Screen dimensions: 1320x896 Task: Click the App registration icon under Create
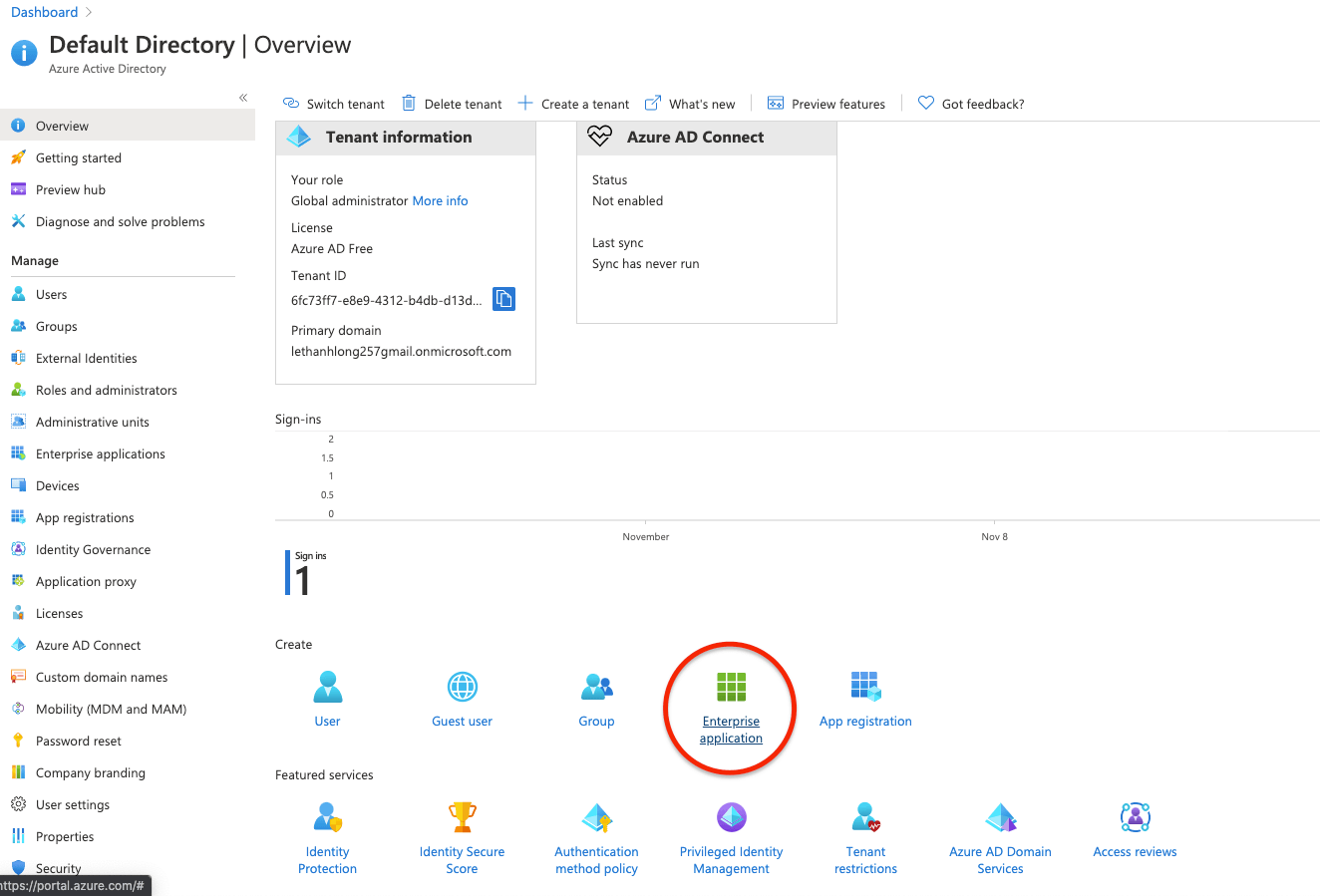(x=866, y=687)
